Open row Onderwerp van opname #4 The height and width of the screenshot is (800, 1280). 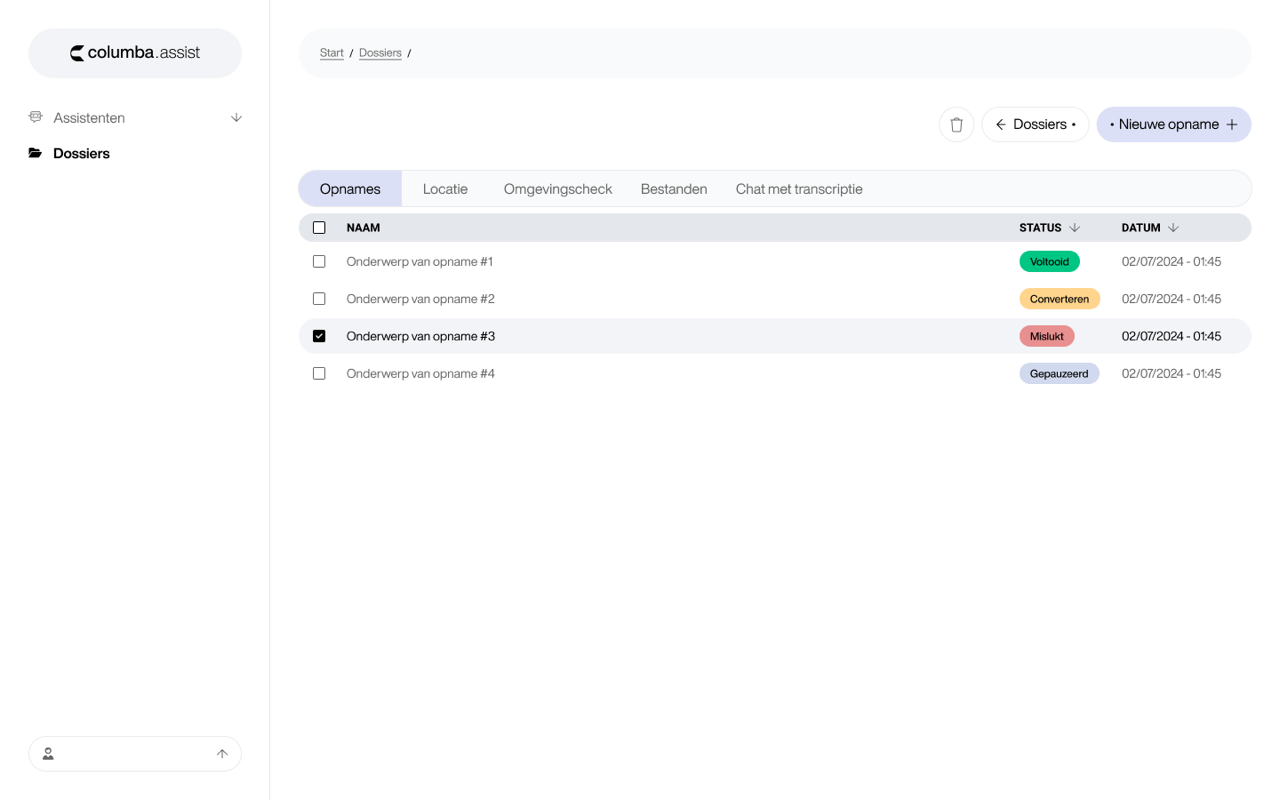(421, 374)
